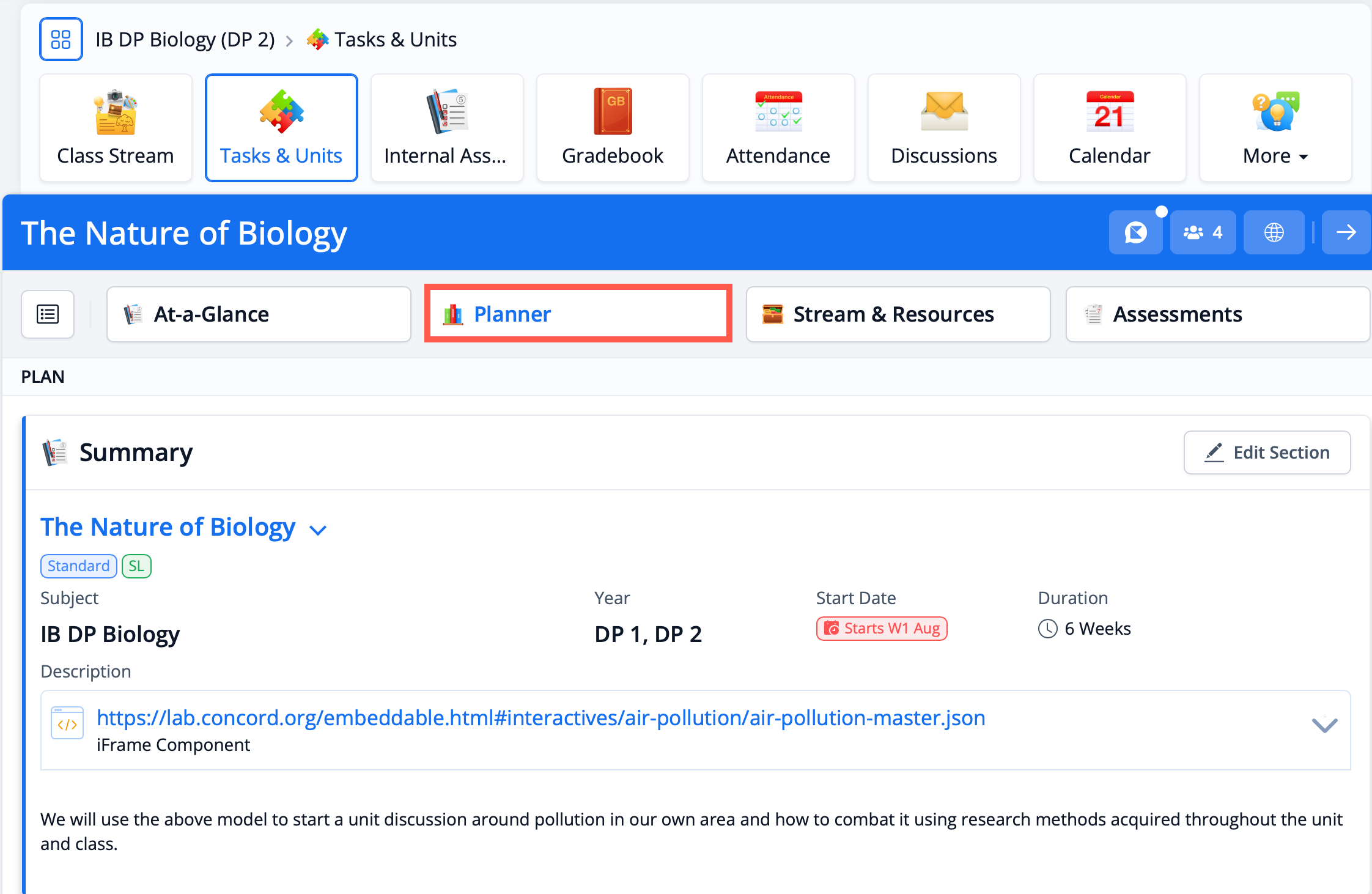
Task: Toggle the list outline sidebar button
Action: 48,314
